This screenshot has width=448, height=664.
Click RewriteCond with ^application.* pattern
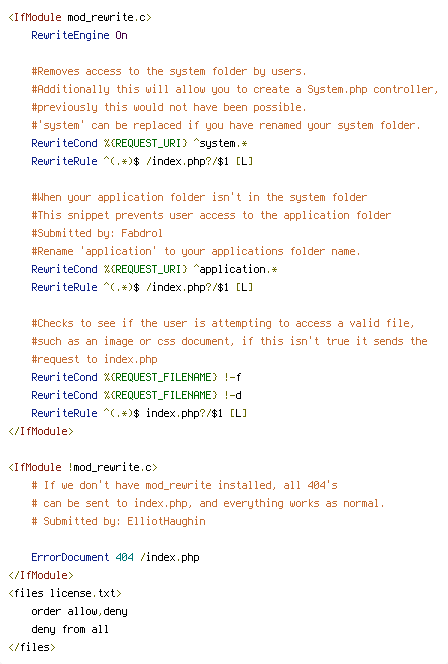154,269
